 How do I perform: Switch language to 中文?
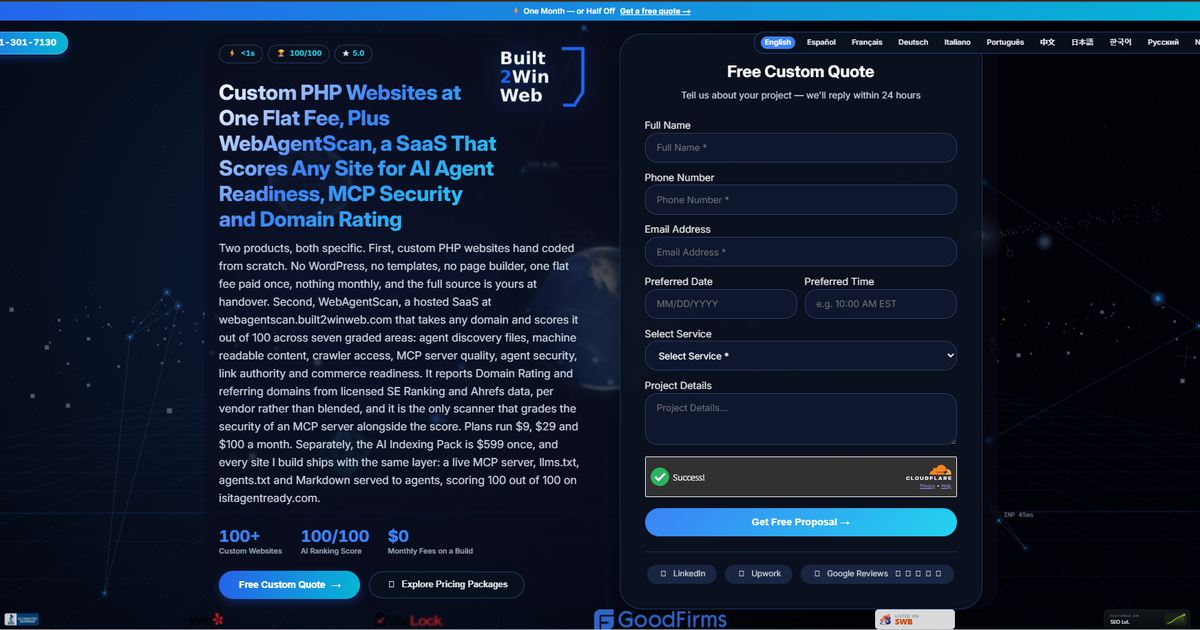pyautogui.click(x=1047, y=42)
